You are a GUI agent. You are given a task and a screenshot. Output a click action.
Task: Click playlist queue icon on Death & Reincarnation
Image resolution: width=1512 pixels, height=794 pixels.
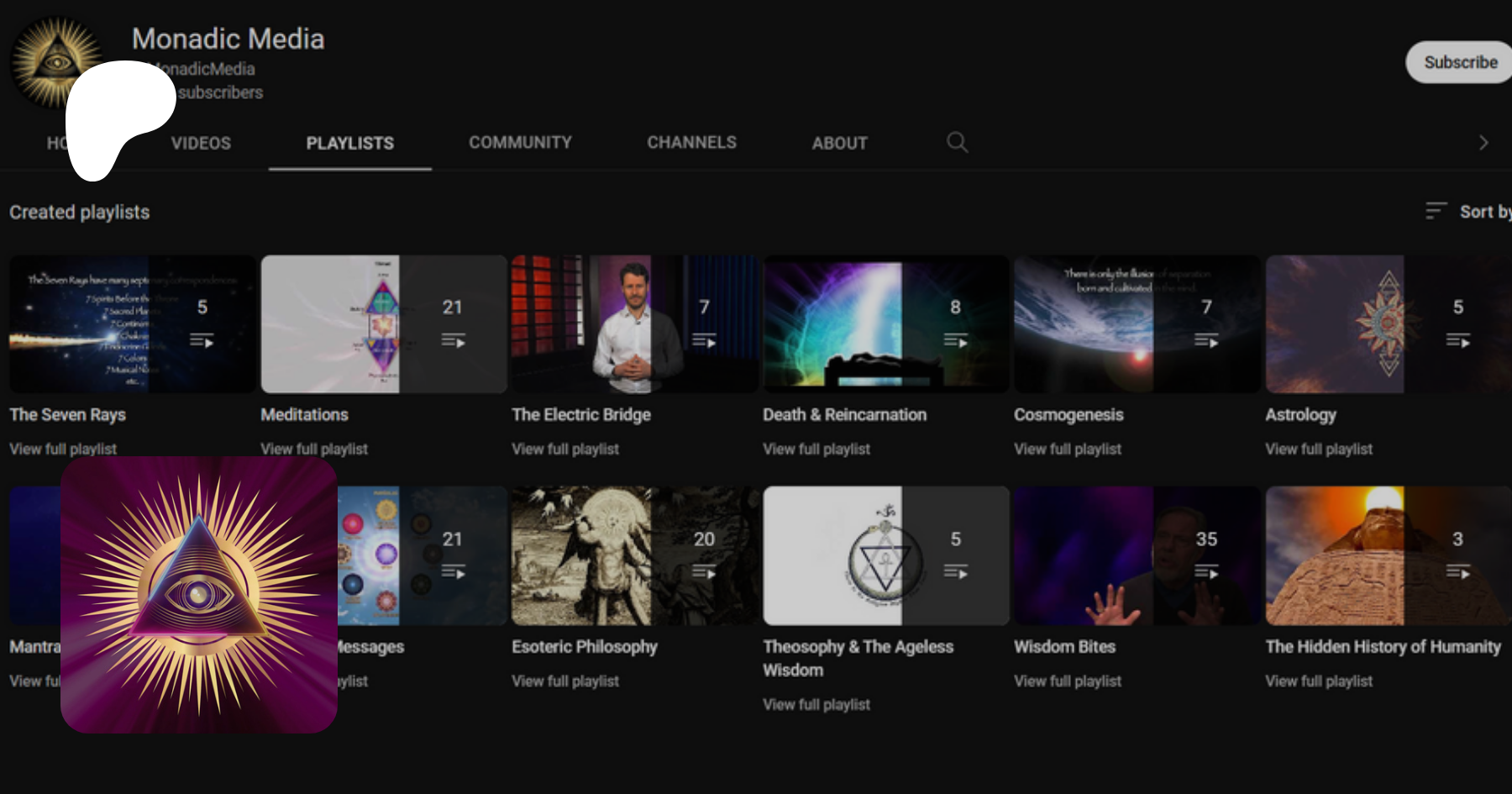pos(955,340)
